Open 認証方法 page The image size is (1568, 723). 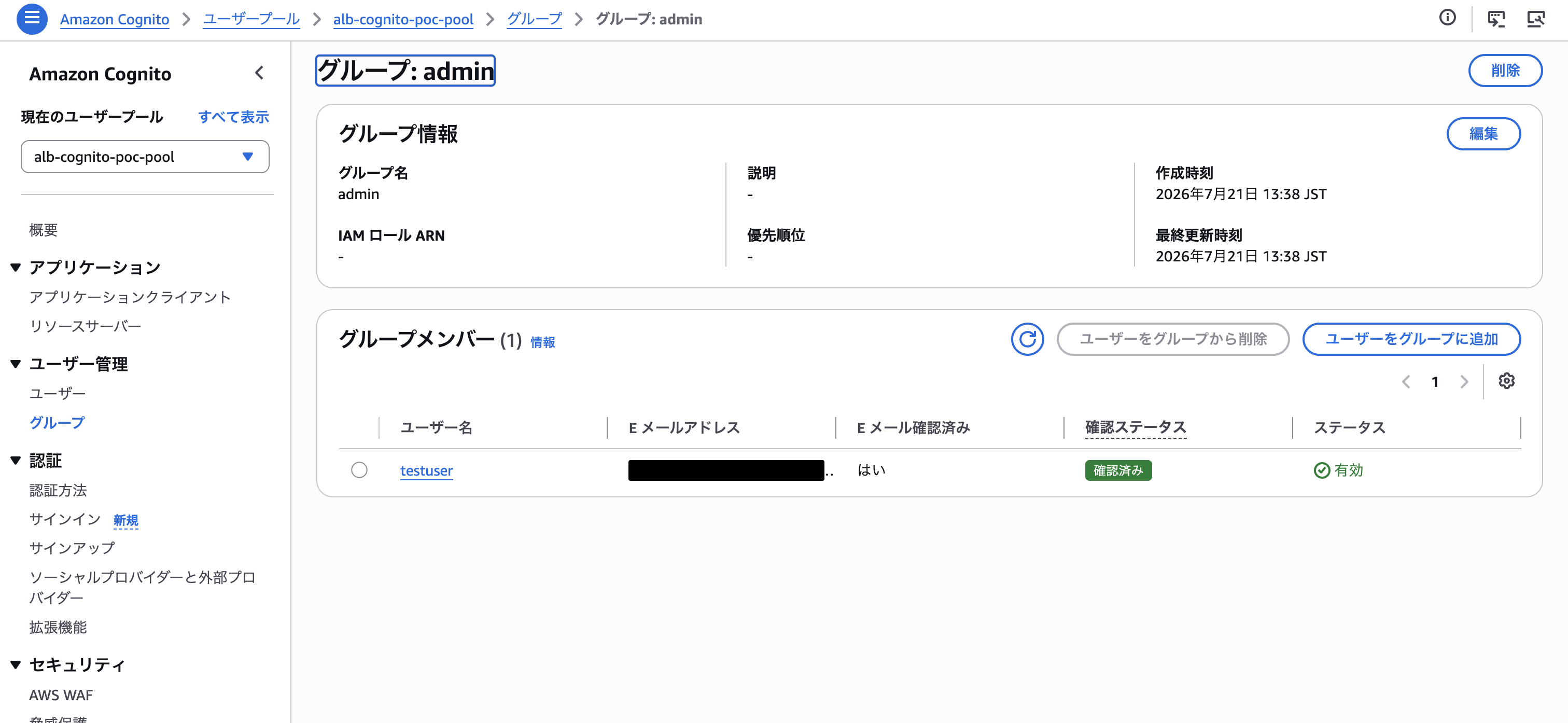point(58,490)
